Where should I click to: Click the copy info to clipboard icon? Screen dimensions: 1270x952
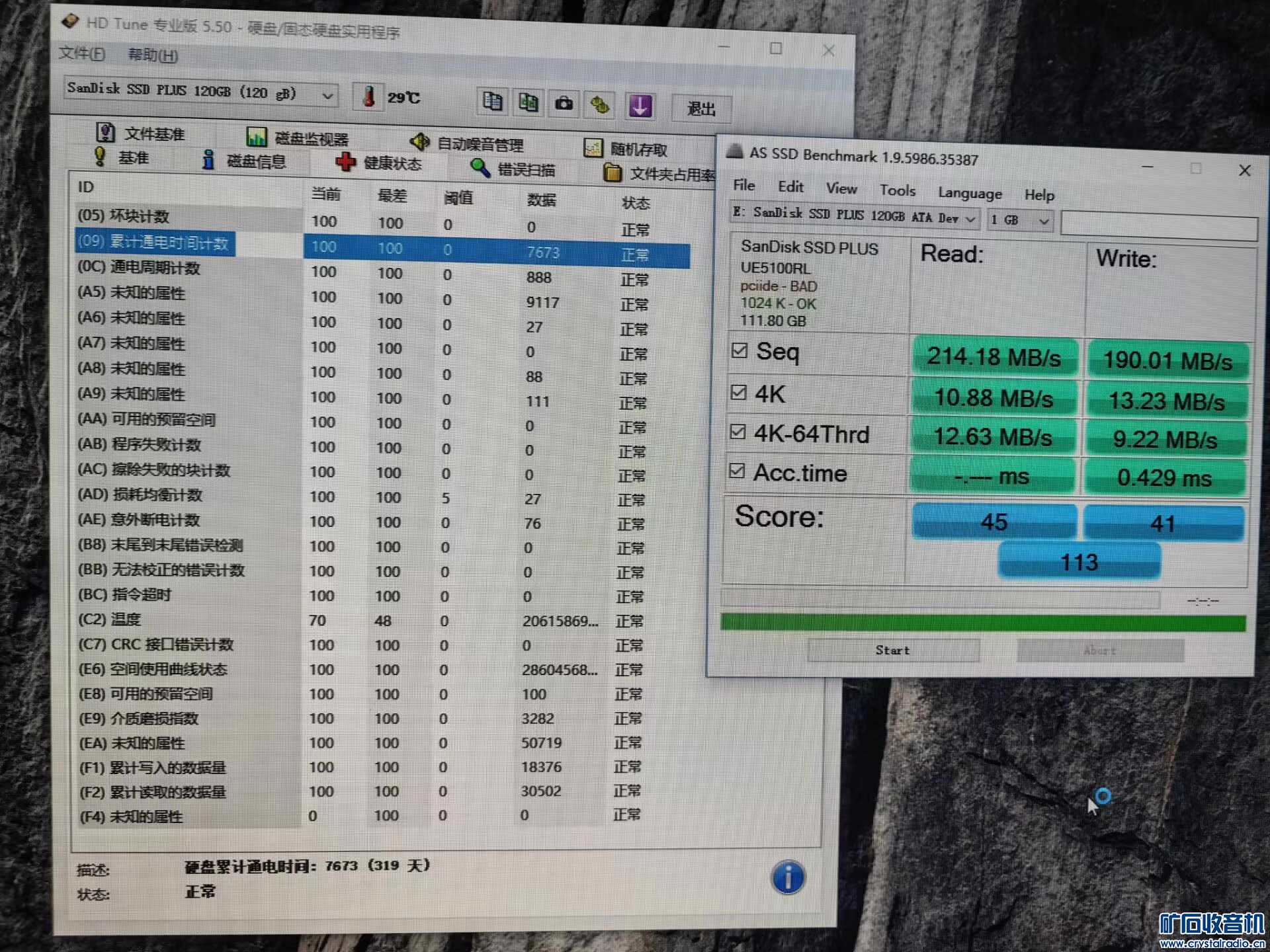tap(492, 101)
